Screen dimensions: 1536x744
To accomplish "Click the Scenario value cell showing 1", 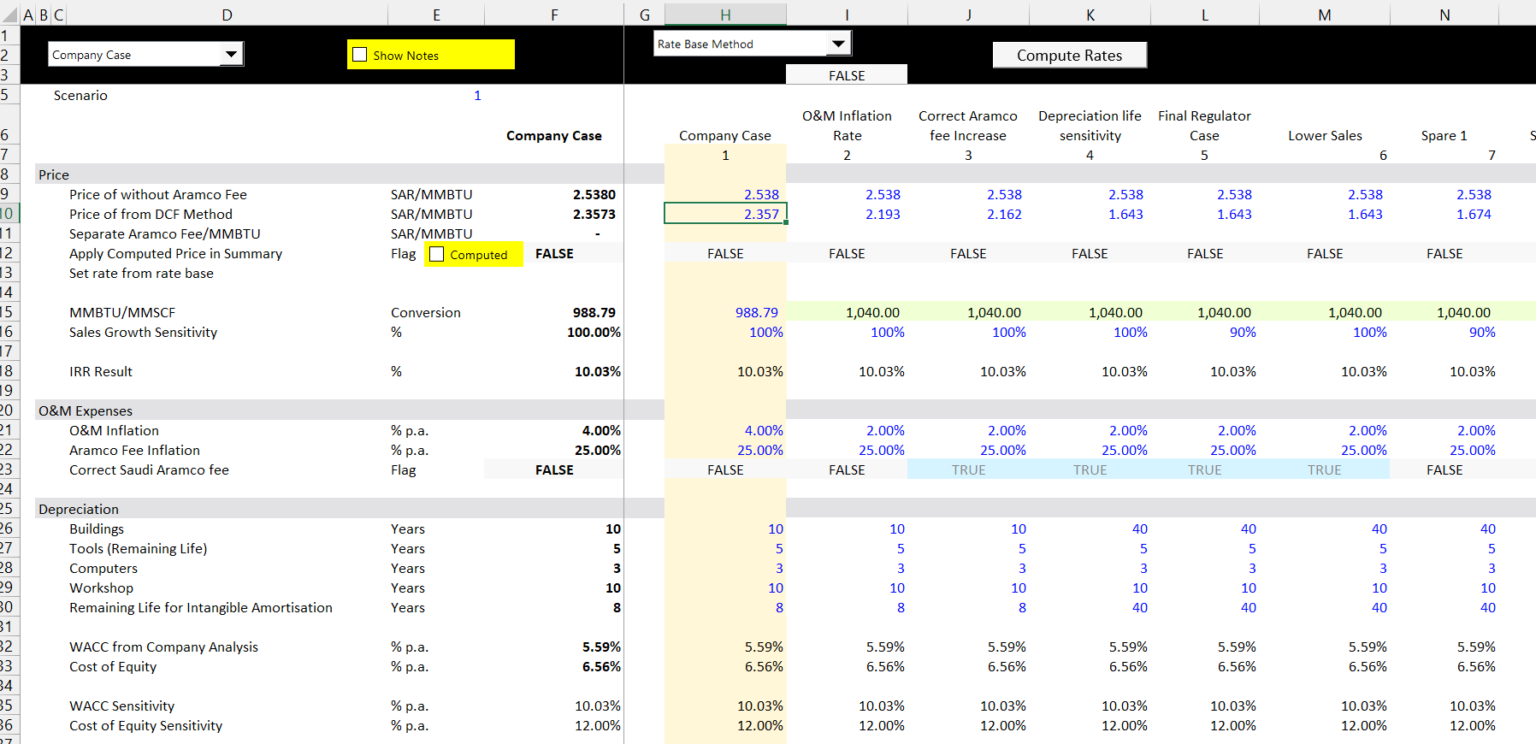I will point(477,95).
